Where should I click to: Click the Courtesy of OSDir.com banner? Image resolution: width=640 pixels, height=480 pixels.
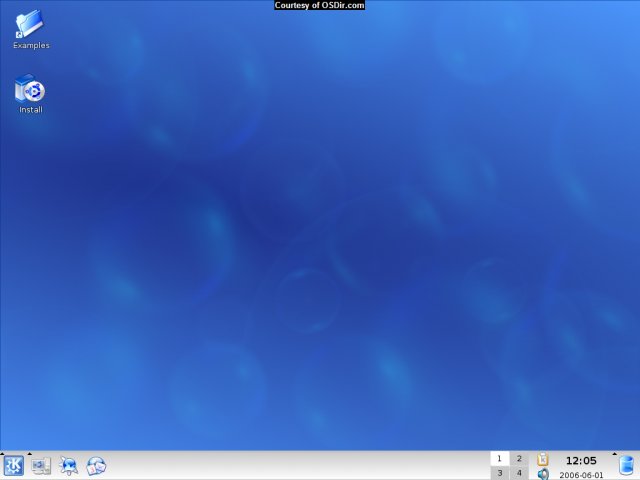[320, 5]
